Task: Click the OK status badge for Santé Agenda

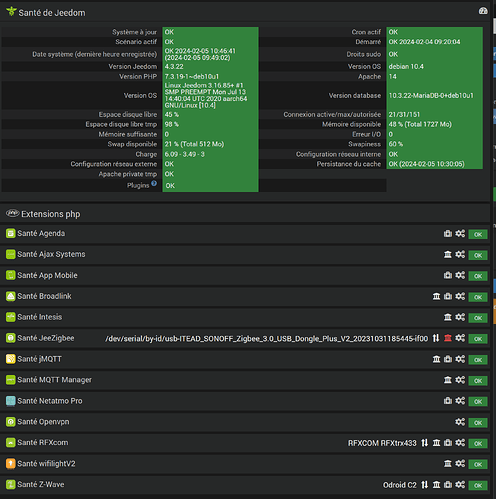Action: click(478, 234)
